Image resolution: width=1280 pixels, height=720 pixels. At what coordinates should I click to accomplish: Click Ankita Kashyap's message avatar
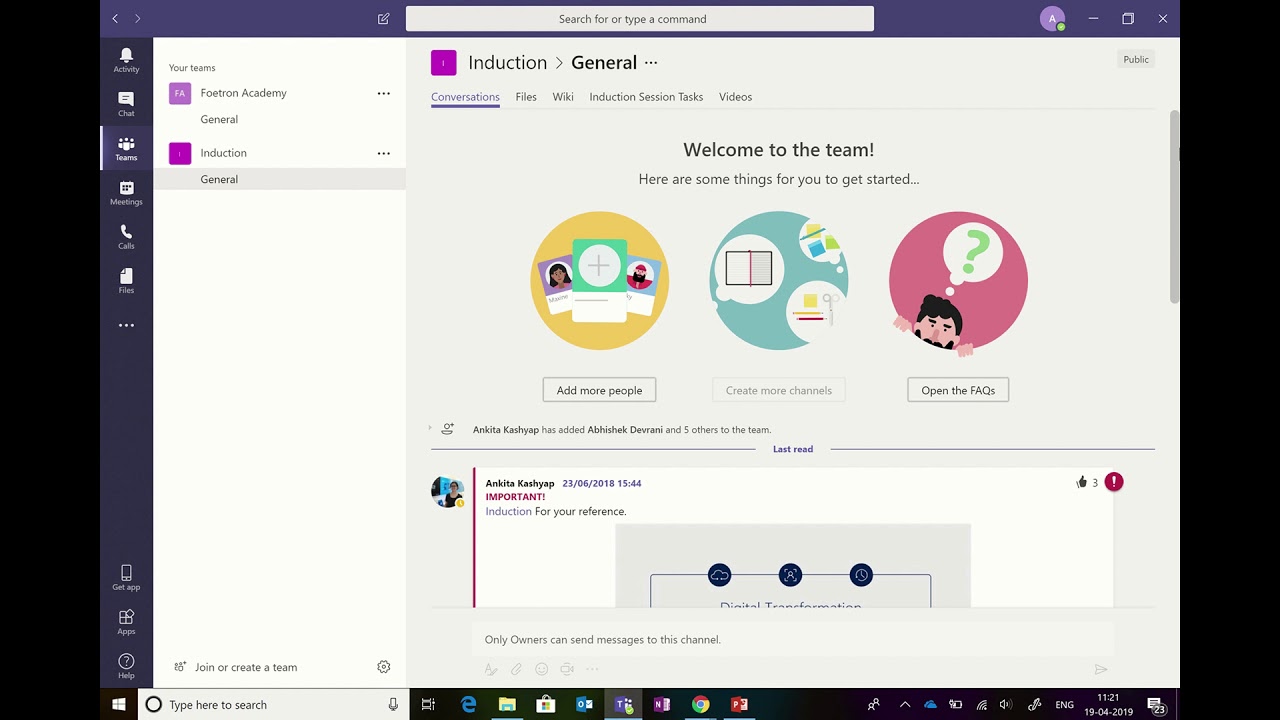coord(447,492)
